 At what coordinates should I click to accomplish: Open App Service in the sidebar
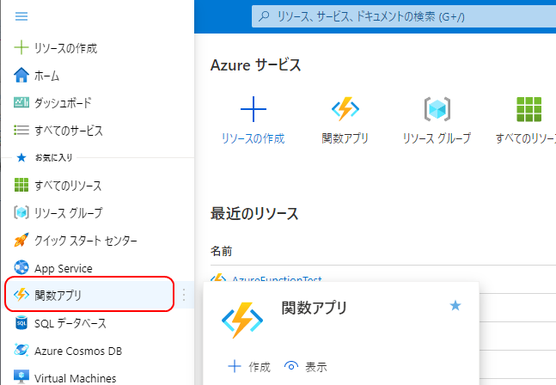point(53,268)
